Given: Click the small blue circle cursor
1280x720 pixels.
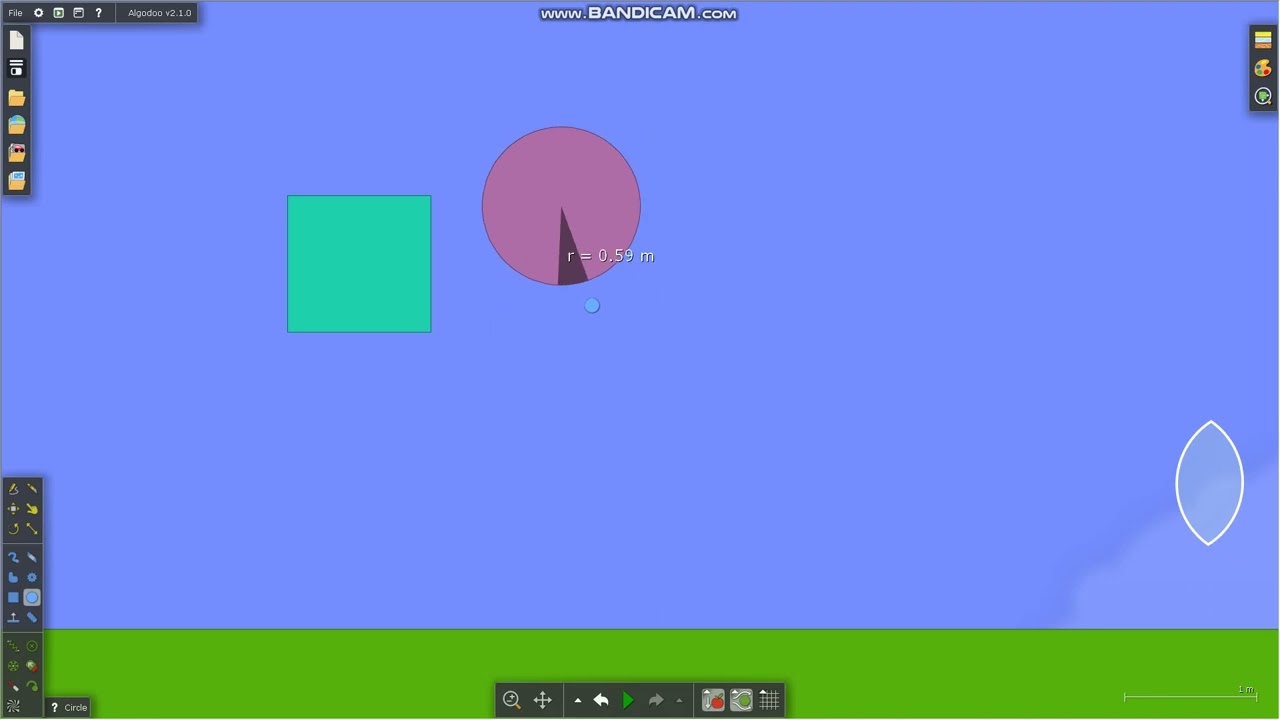Looking at the screenshot, I should (x=592, y=306).
